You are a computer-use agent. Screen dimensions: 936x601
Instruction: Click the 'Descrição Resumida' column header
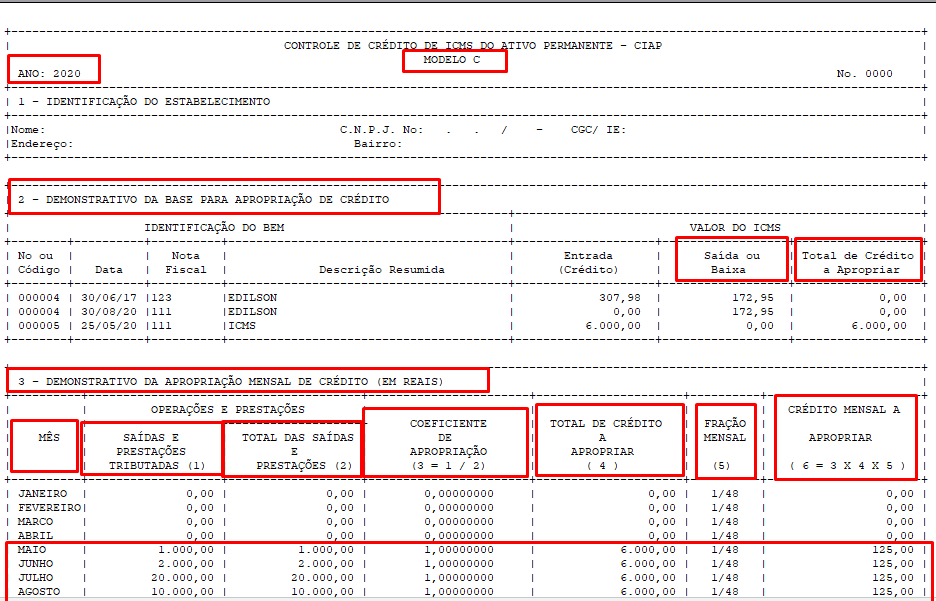tap(381, 270)
